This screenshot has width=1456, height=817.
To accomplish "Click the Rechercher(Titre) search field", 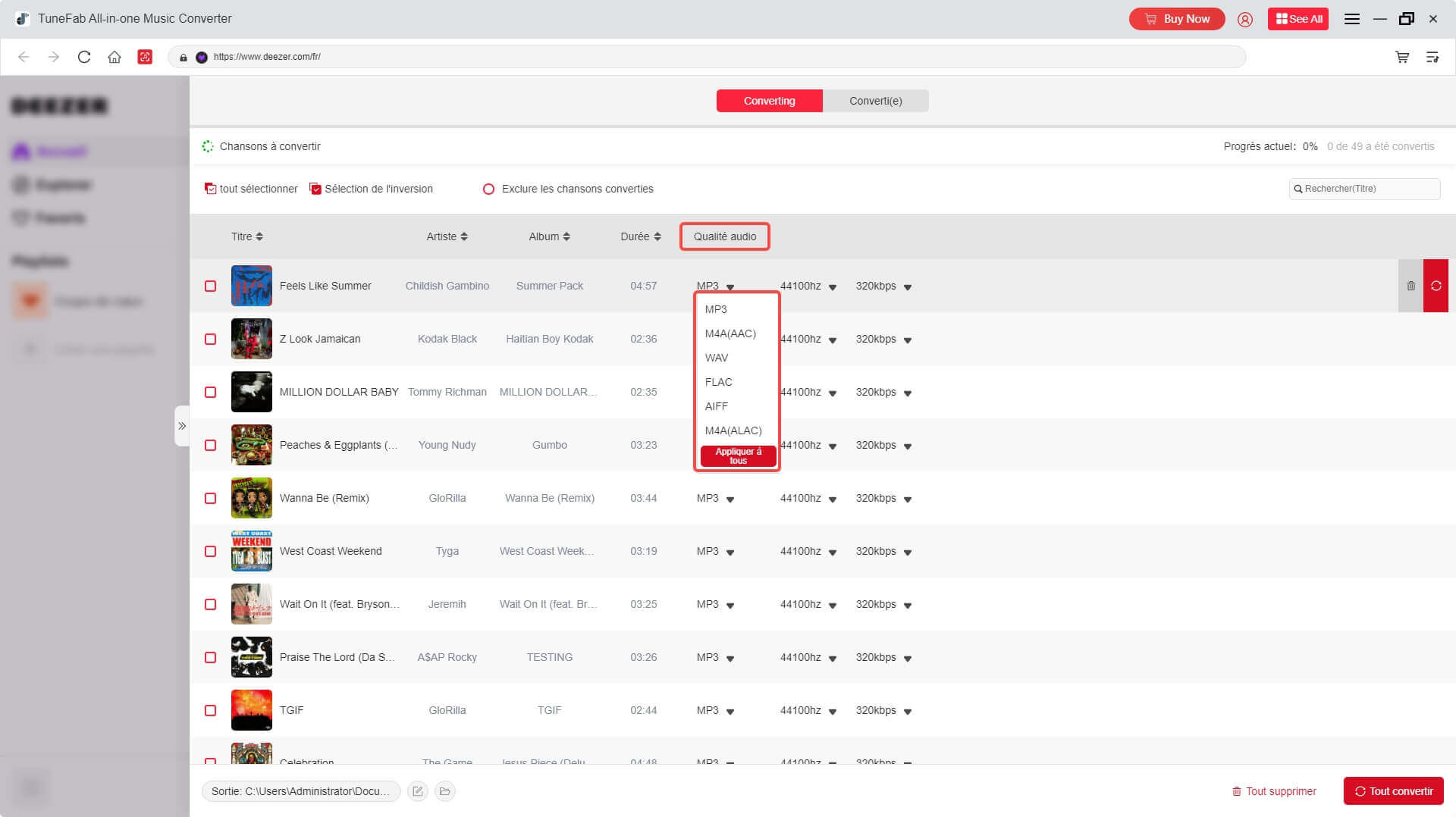I will (1364, 189).
